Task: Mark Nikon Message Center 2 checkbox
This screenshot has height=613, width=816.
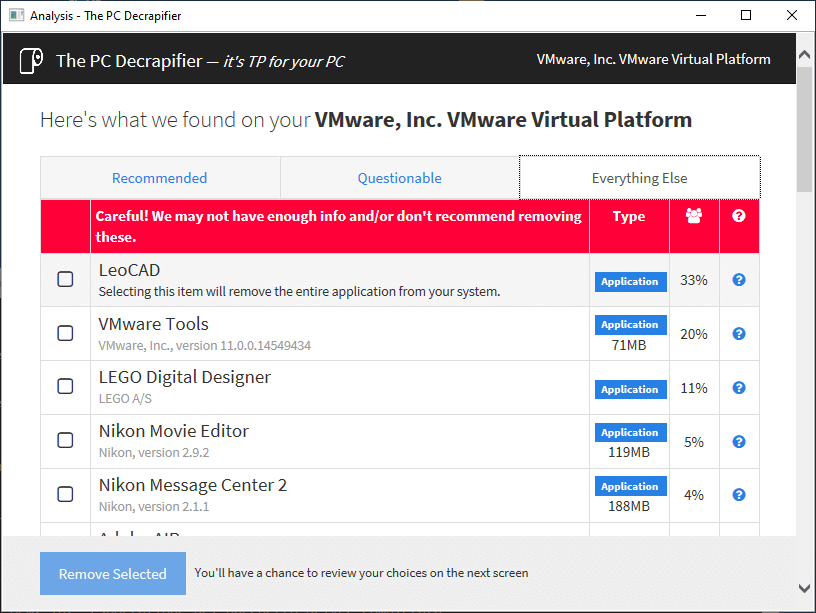Action: click(65, 494)
